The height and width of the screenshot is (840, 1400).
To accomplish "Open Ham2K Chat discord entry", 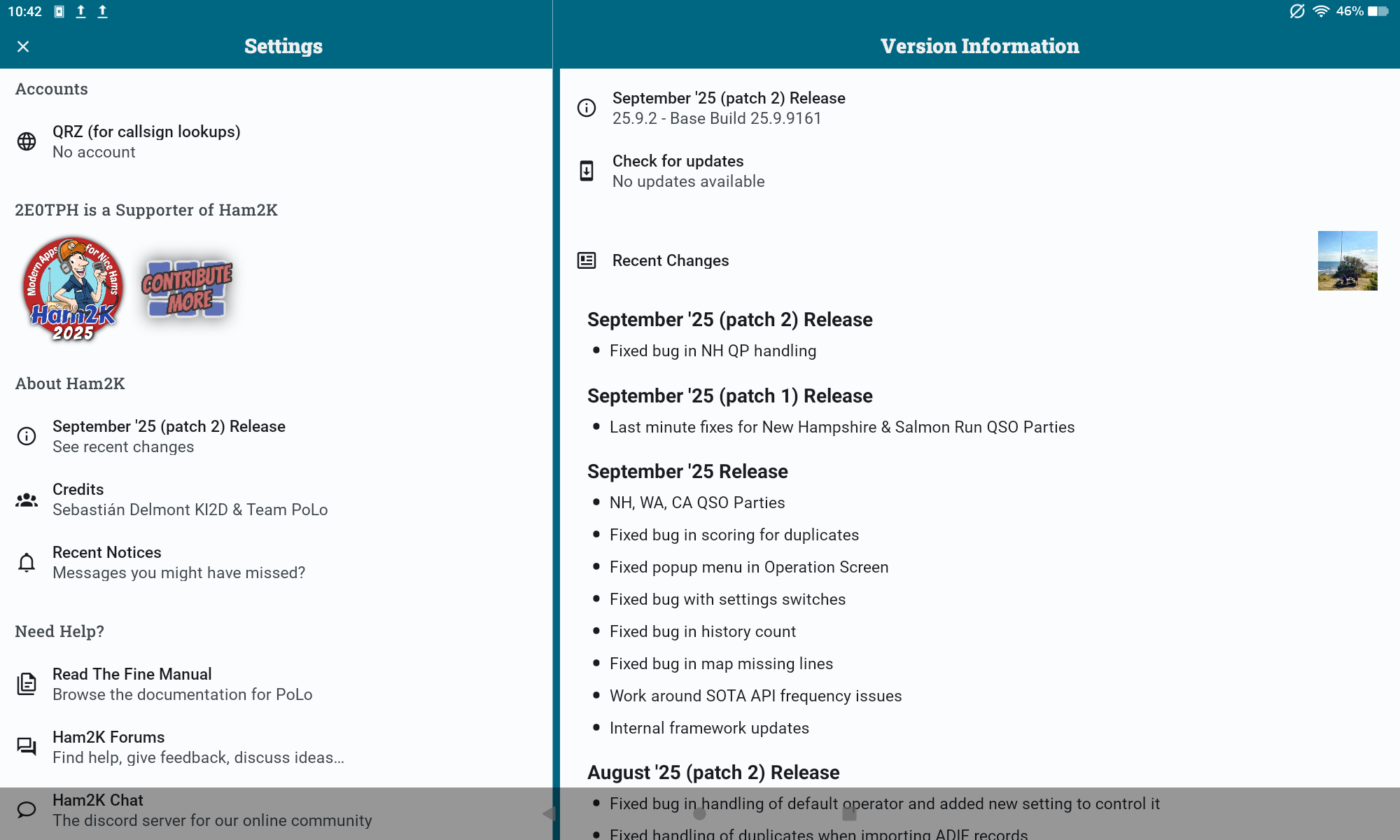I will 211,810.
